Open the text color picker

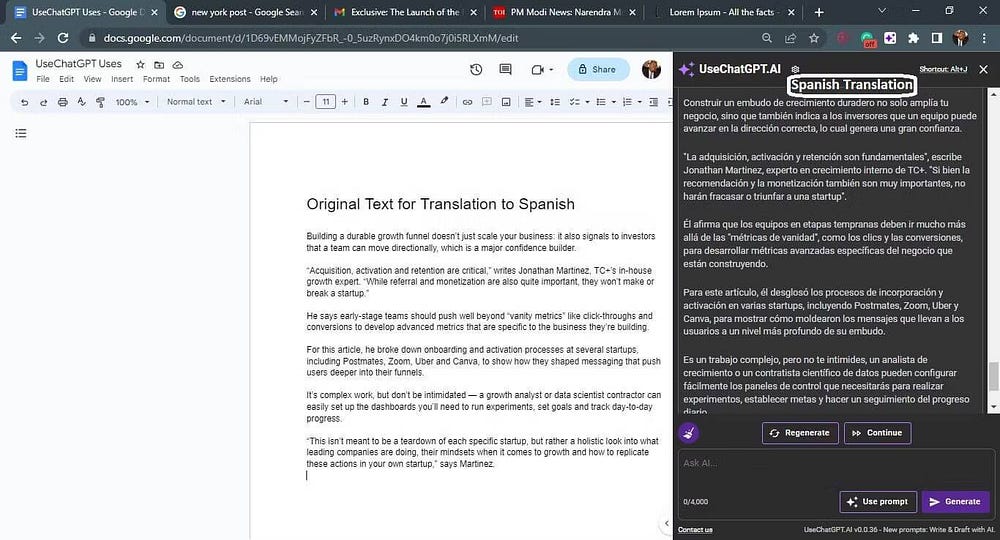click(423, 102)
